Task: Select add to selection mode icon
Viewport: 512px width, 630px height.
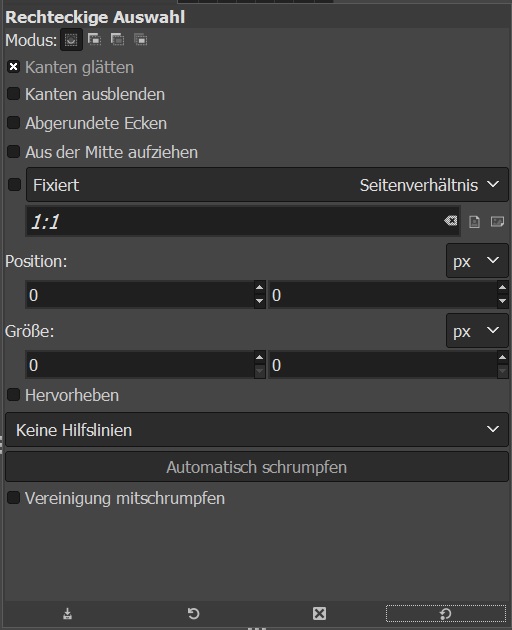Action: point(94,39)
